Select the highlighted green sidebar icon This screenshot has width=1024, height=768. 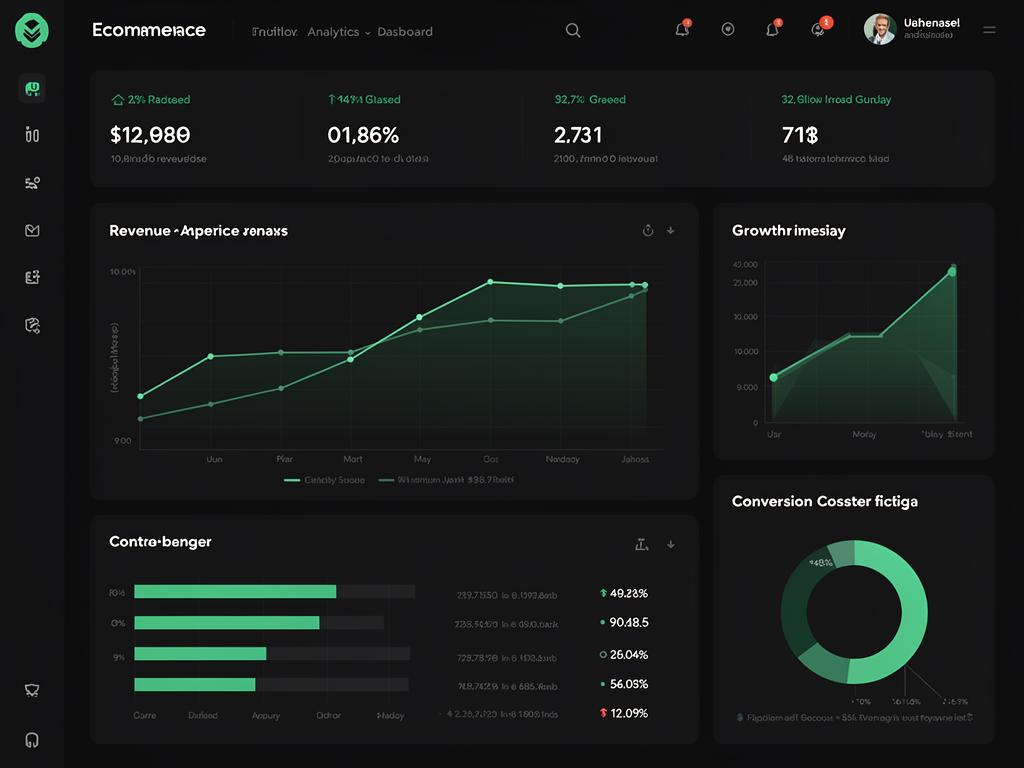32,89
